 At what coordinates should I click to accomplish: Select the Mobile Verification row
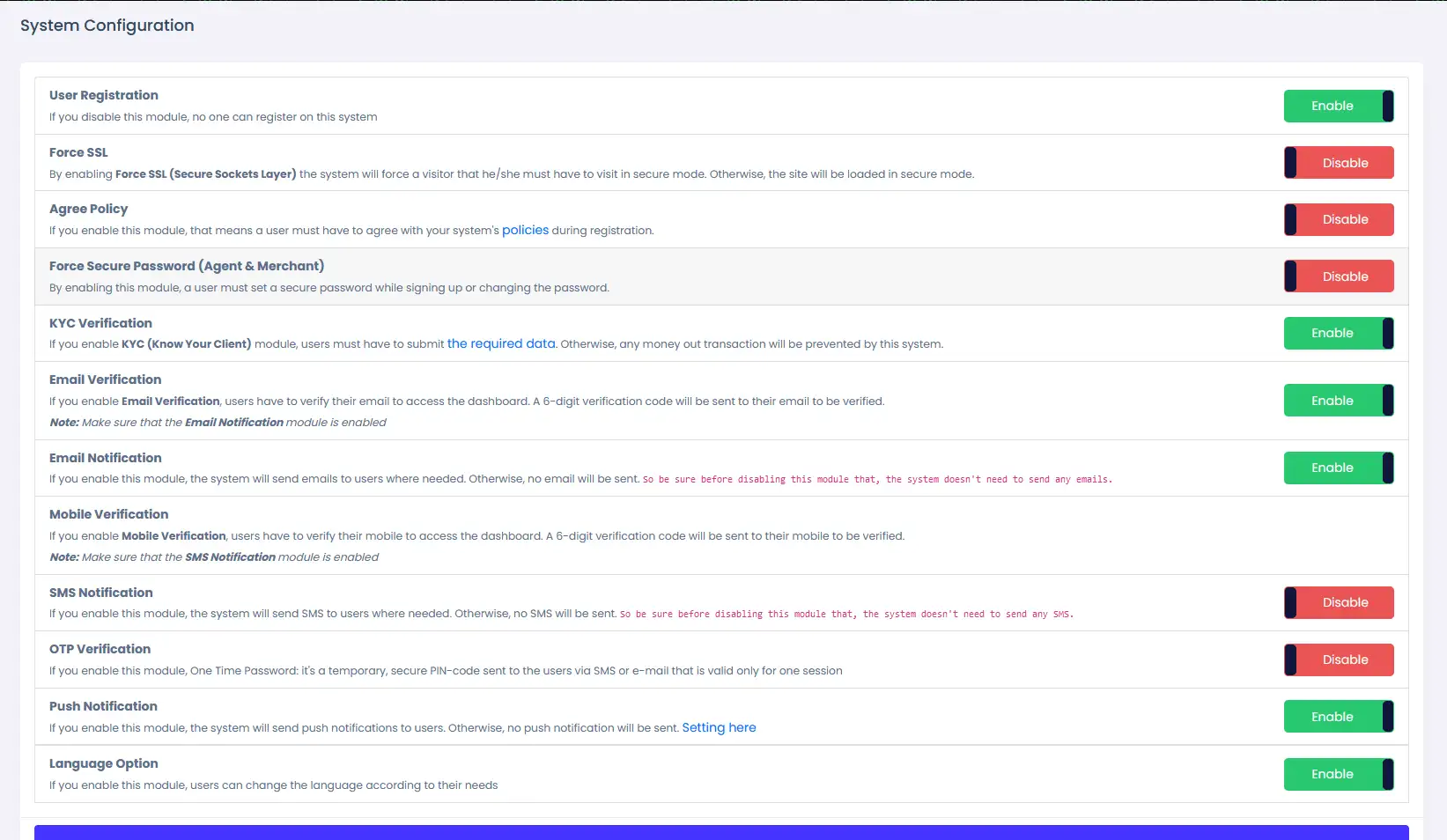[x=721, y=535]
